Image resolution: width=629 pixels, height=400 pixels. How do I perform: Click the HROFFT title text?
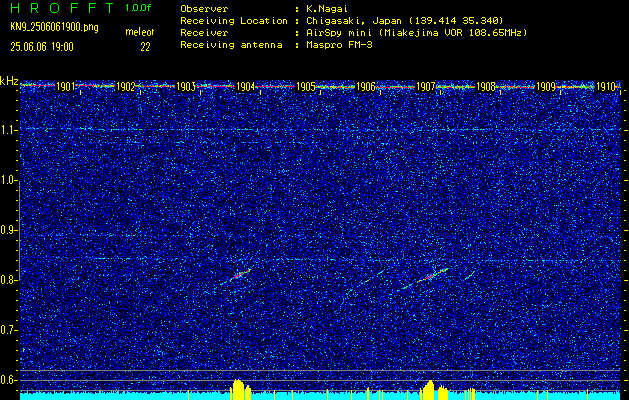click(x=62, y=8)
